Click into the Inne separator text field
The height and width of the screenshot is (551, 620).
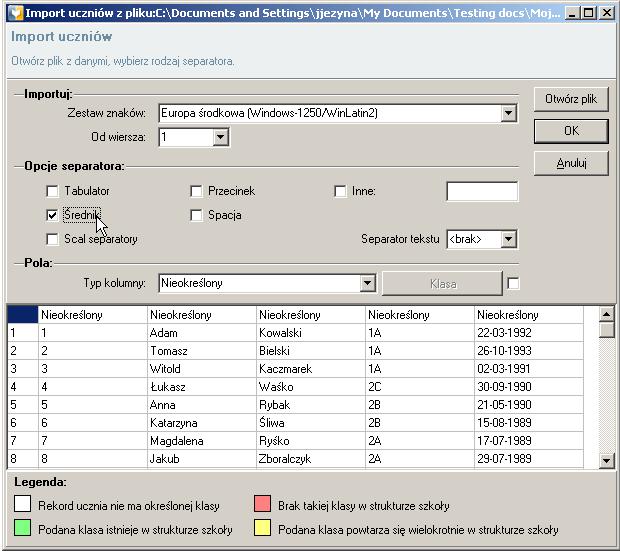click(x=482, y=191)
